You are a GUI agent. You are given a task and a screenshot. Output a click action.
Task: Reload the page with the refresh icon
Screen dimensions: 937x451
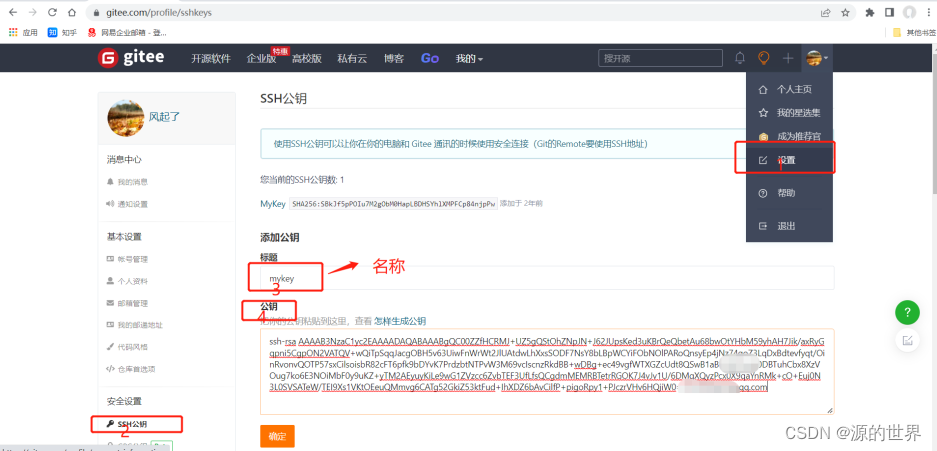[52, 13]
